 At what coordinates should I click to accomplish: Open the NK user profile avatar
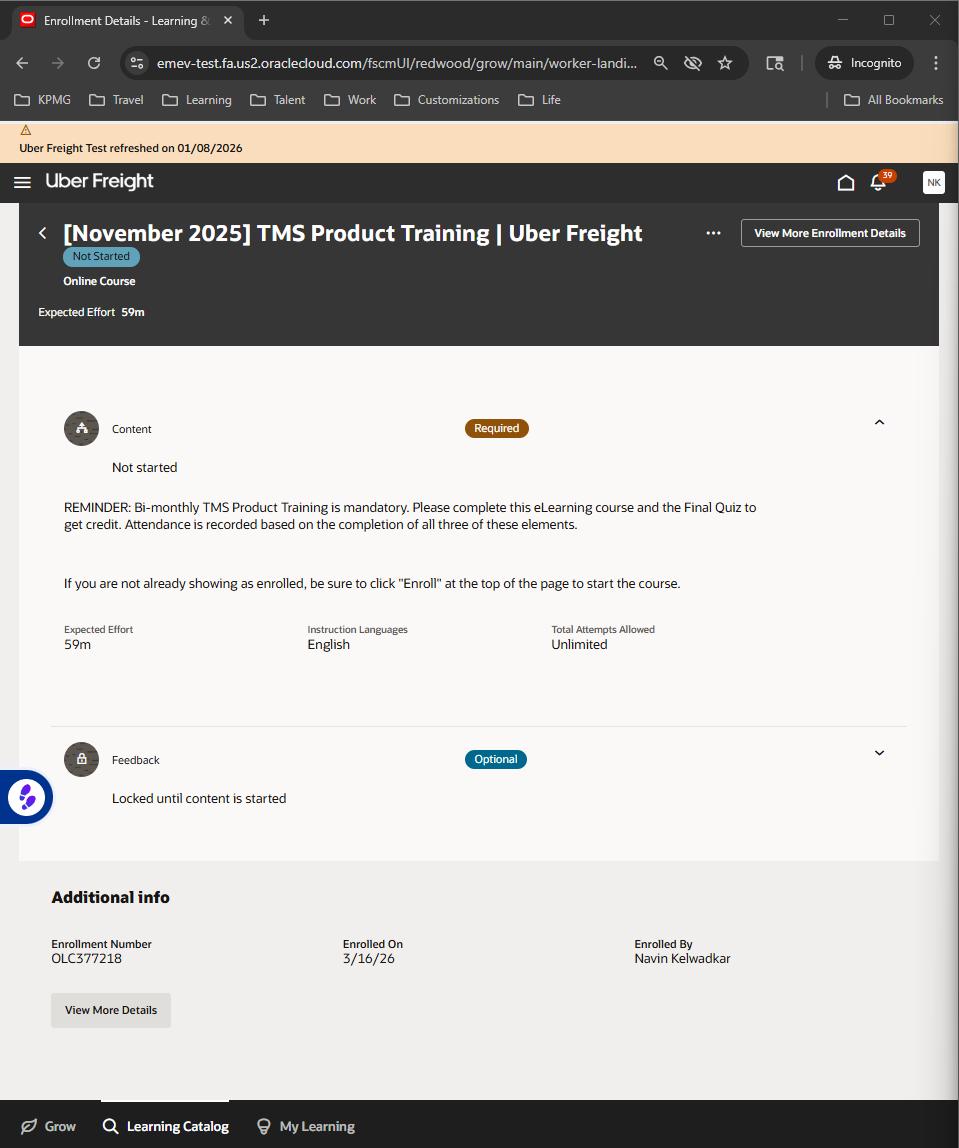(x=933, y=182)
